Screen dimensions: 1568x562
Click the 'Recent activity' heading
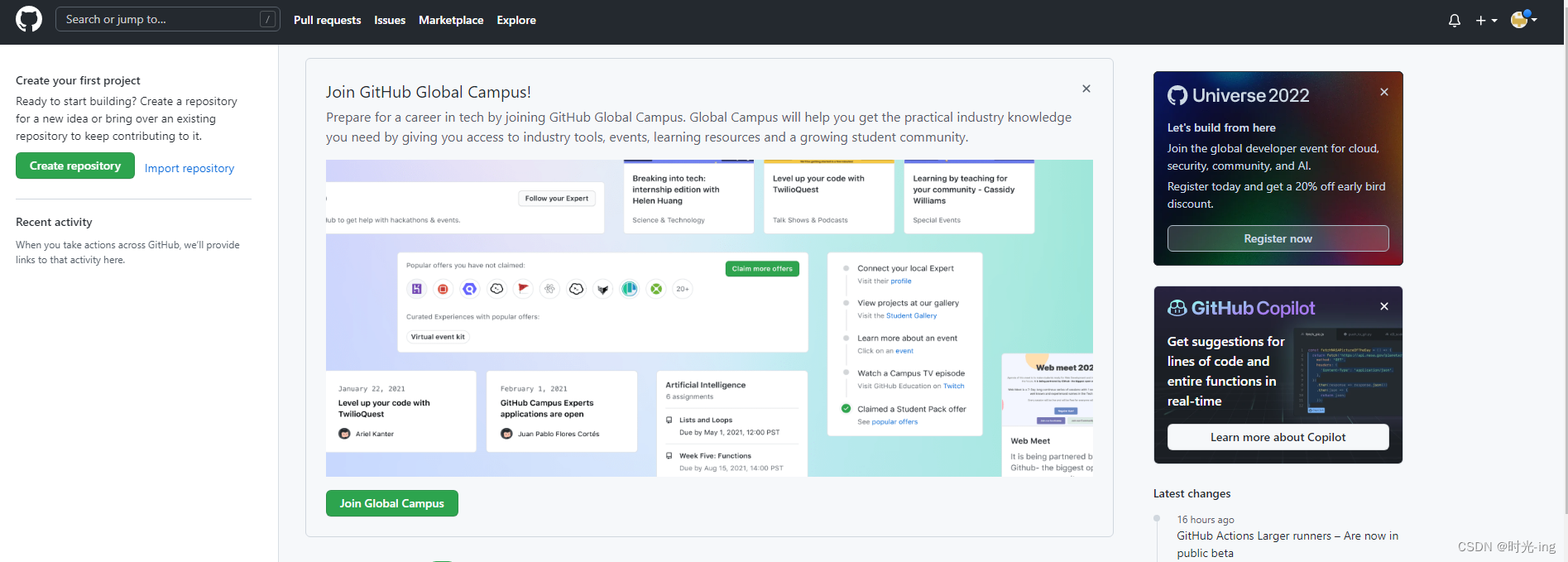[54, 222]
